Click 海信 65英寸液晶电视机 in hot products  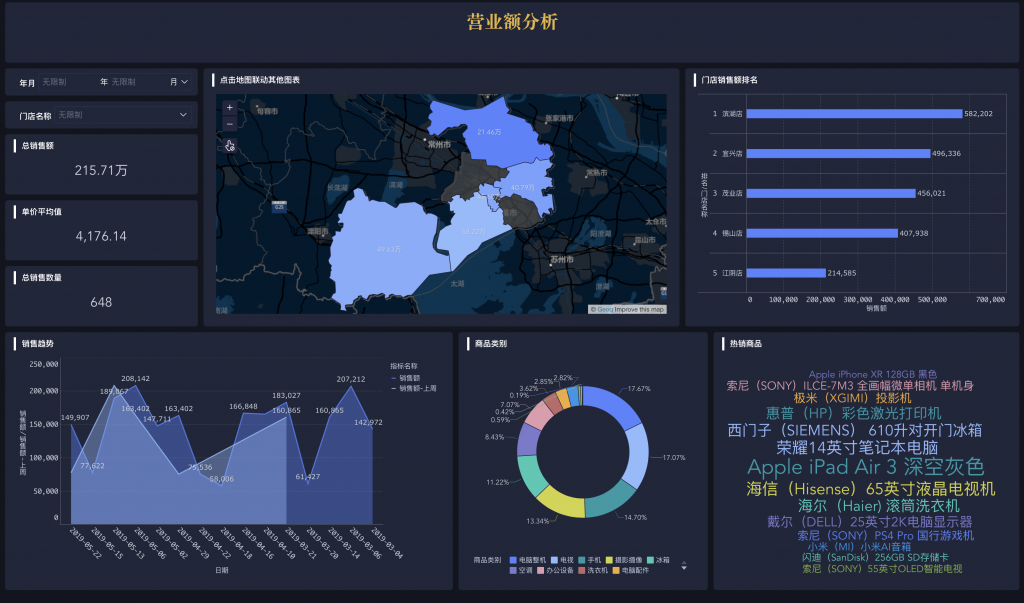[870, 489]
